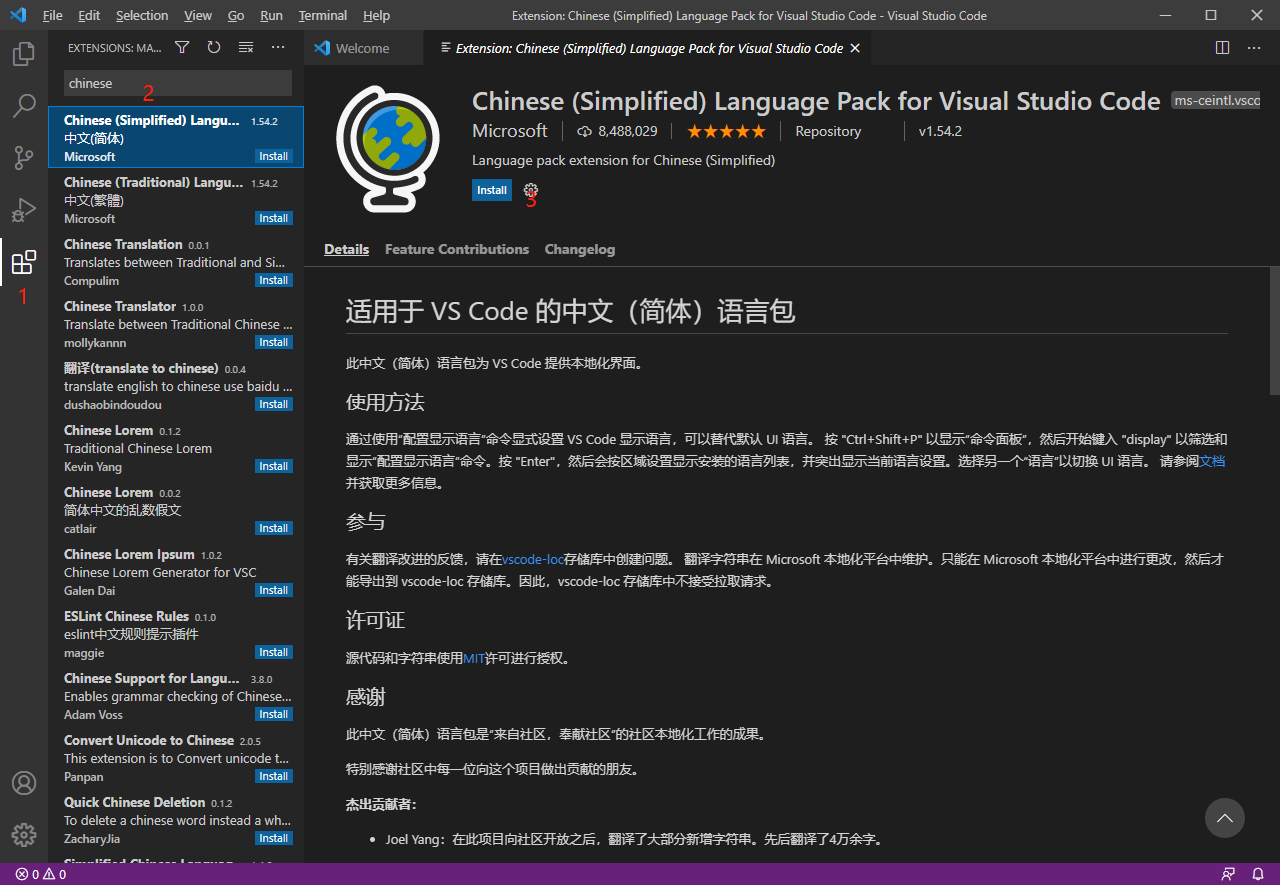
Task: Open the Terminal menu
Action: 322,15
